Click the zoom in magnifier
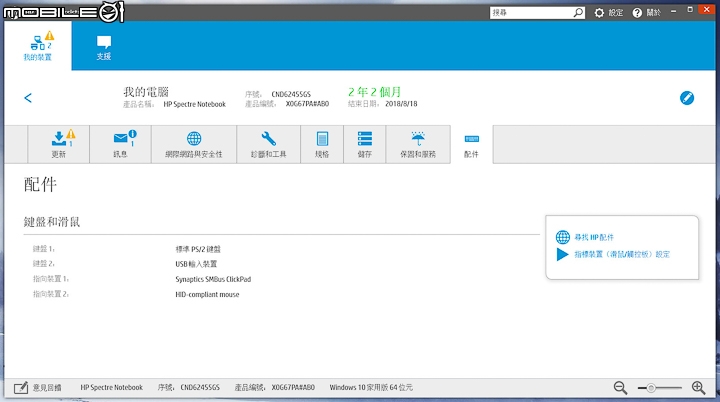 698,388
